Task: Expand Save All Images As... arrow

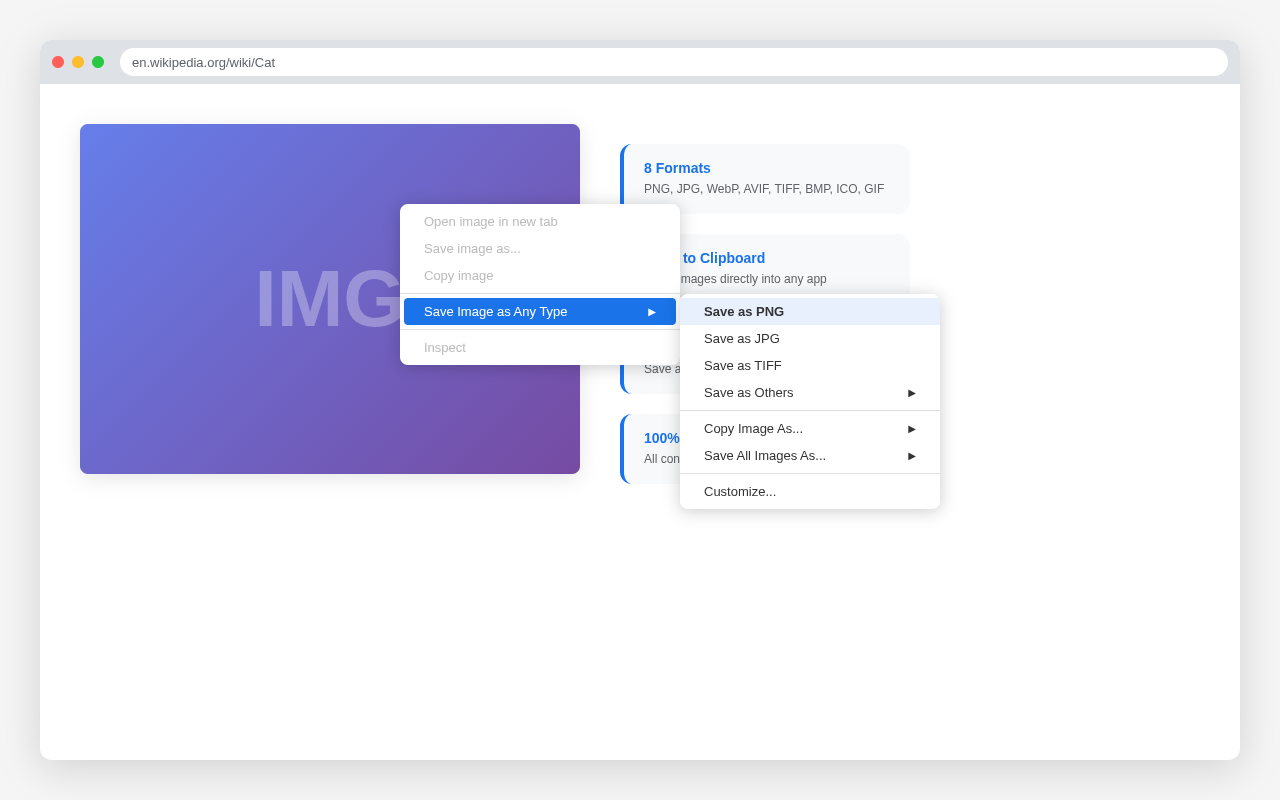Action: click(x=911, y=455)
